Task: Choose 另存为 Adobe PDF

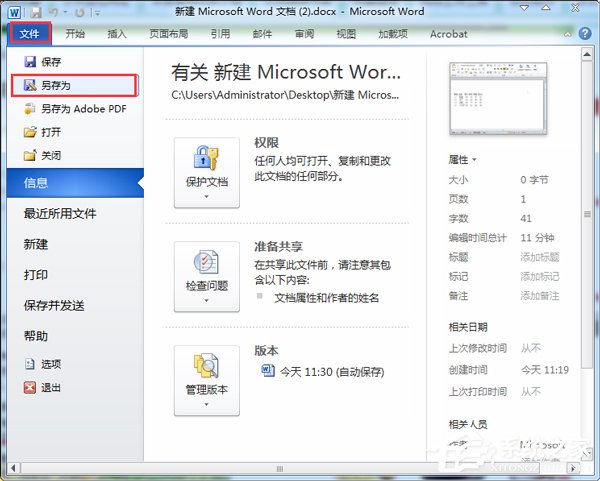Action: (x=75, y=109)
